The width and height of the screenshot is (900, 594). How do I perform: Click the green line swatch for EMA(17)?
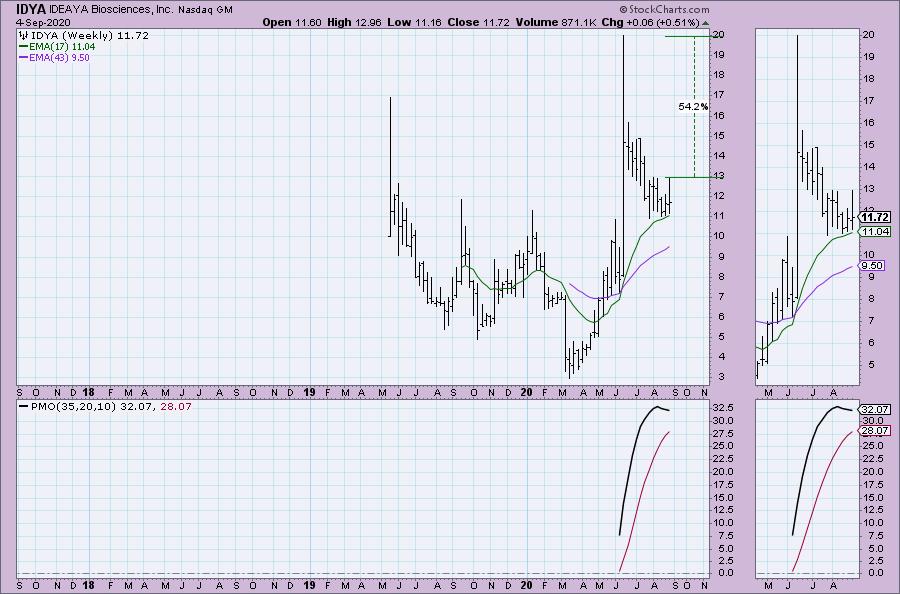pos(24,46)
